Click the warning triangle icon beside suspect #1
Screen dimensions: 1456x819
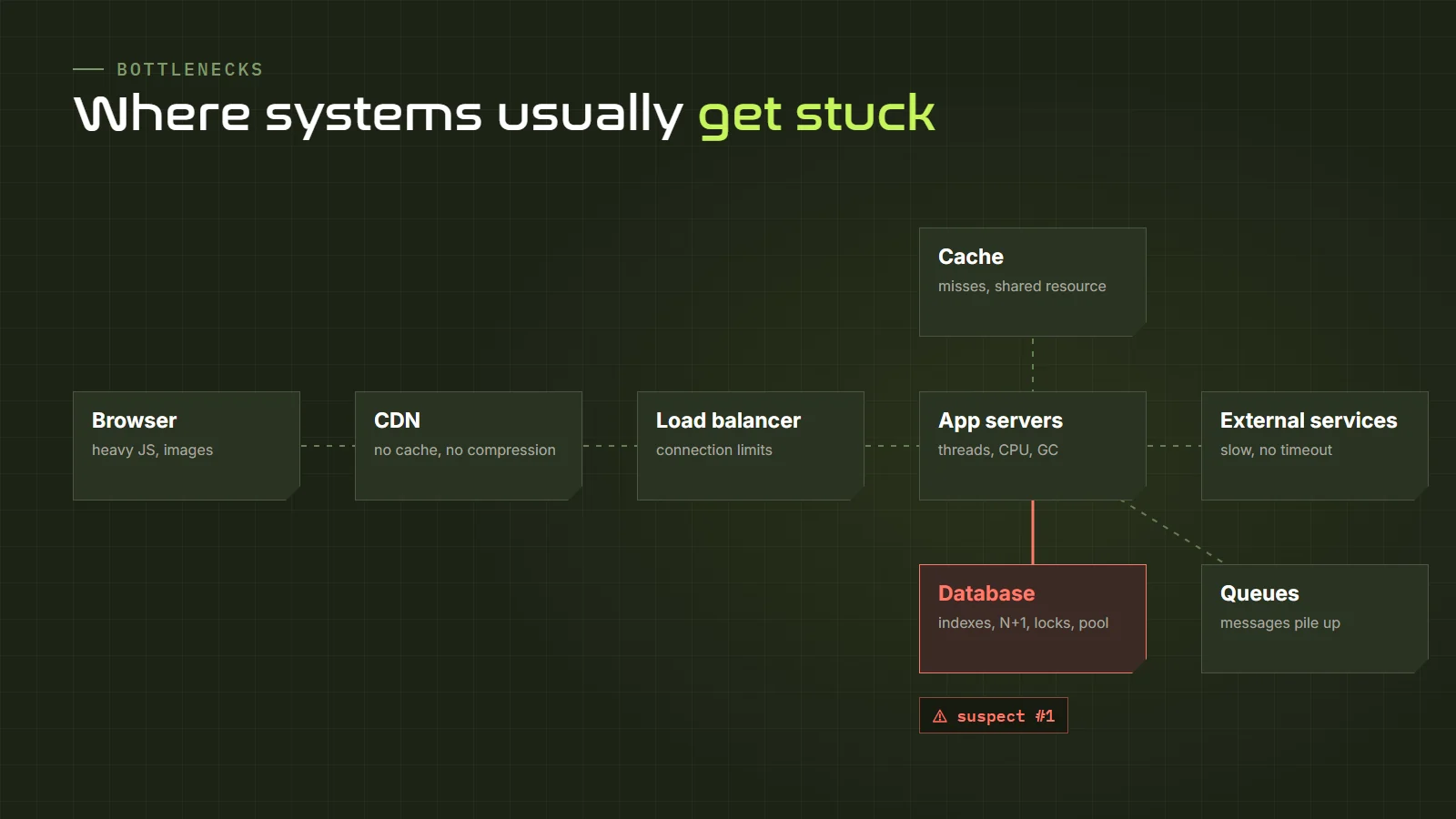tap(940, 716)
